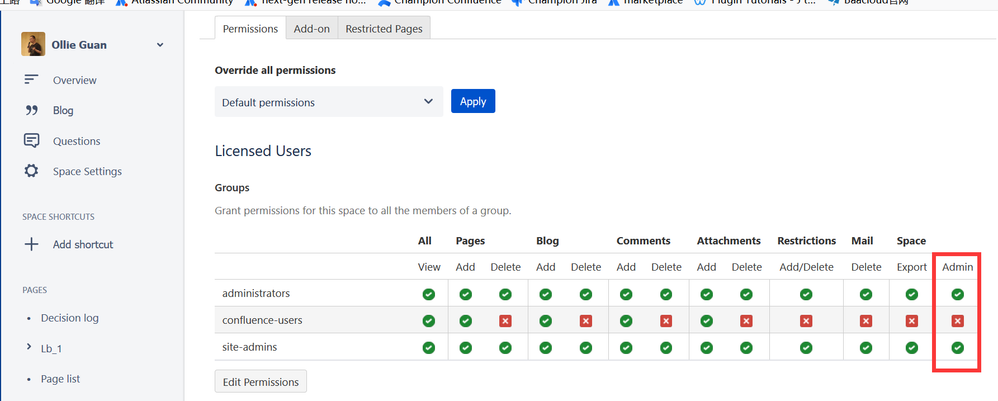This screenshot has width=998, height=401.
Task: Click the site-admins group name
Action: pyautogui.click(x=250, y=347)
